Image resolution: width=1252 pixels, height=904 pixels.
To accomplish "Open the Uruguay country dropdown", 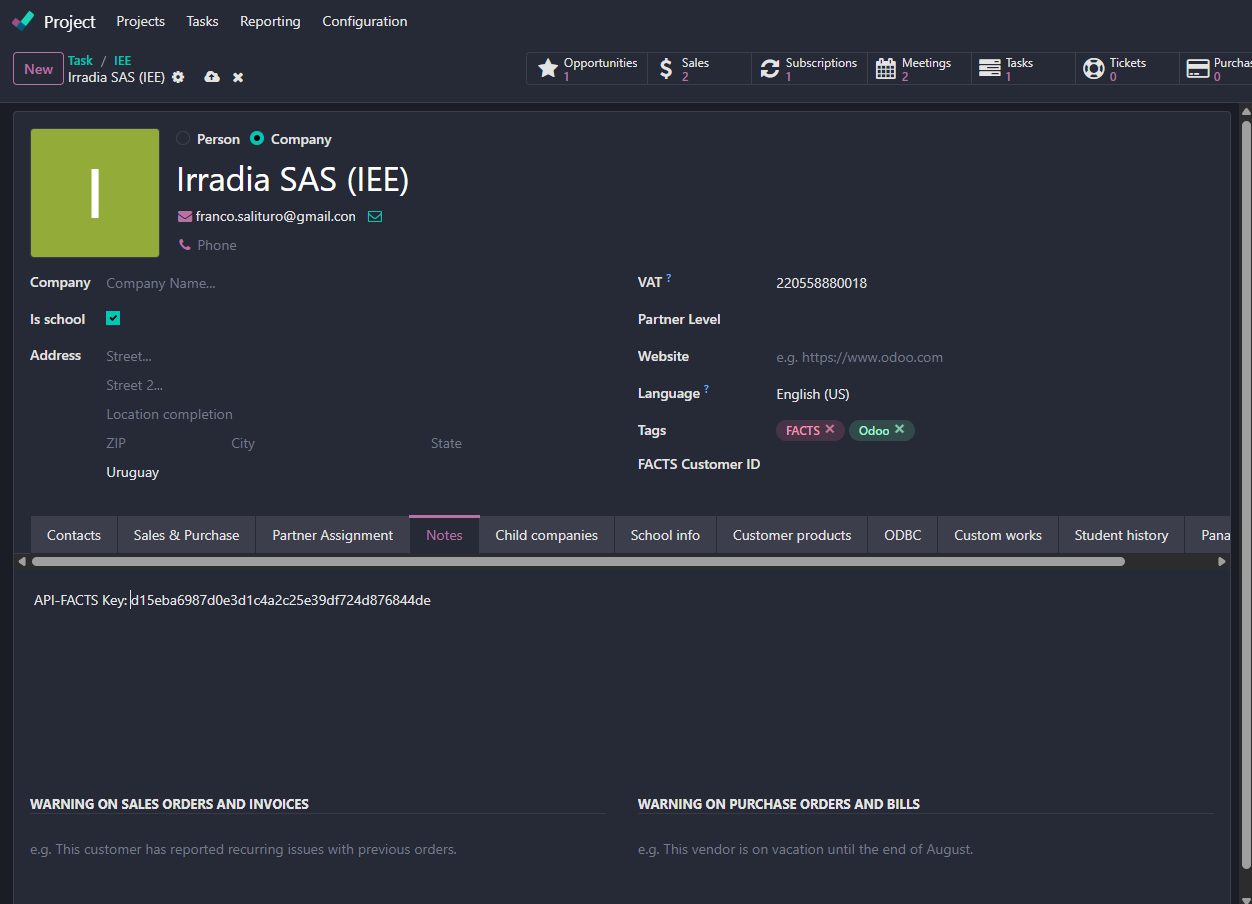I will 250,472.
